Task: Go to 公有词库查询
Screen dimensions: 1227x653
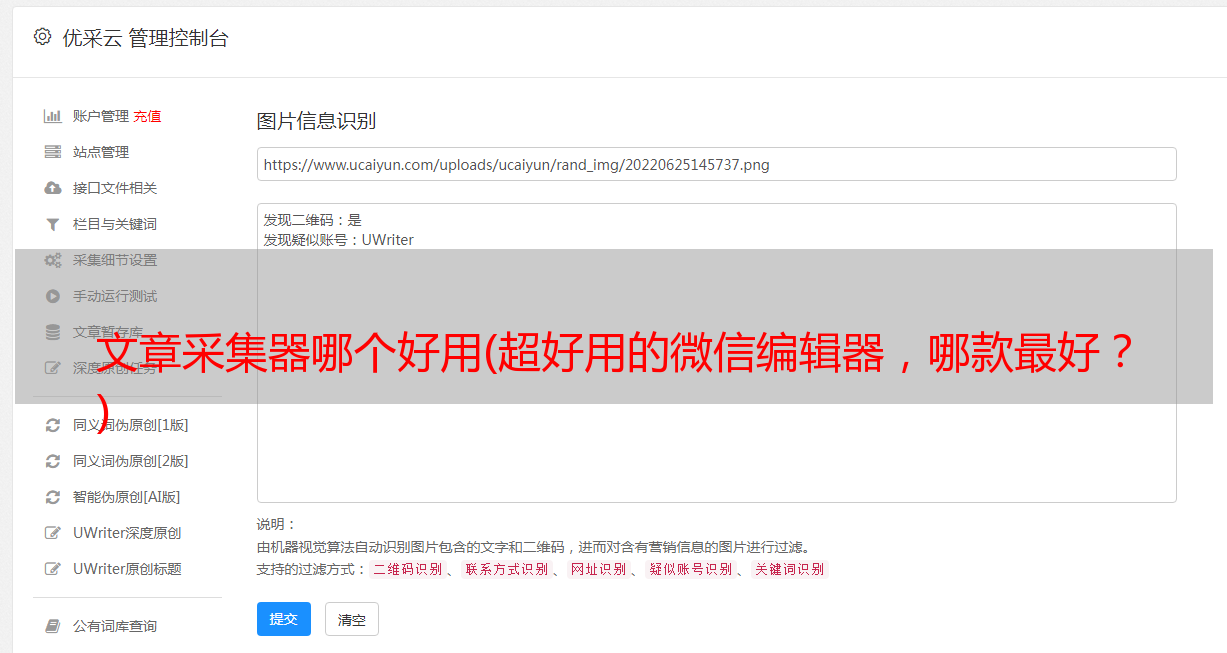Action: (x=115, y=626)
